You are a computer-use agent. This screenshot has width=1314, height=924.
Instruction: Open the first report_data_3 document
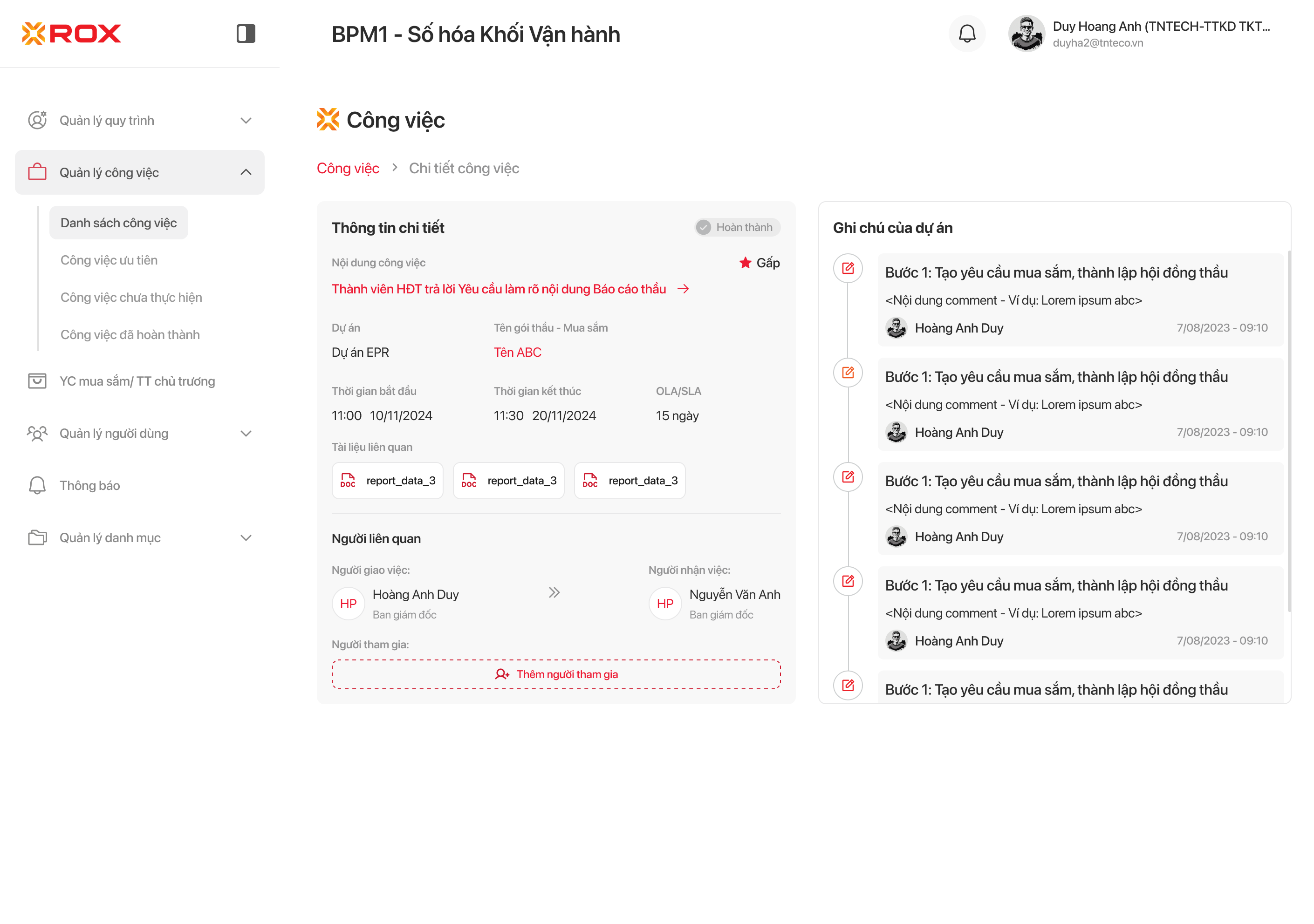click(388, 481)
